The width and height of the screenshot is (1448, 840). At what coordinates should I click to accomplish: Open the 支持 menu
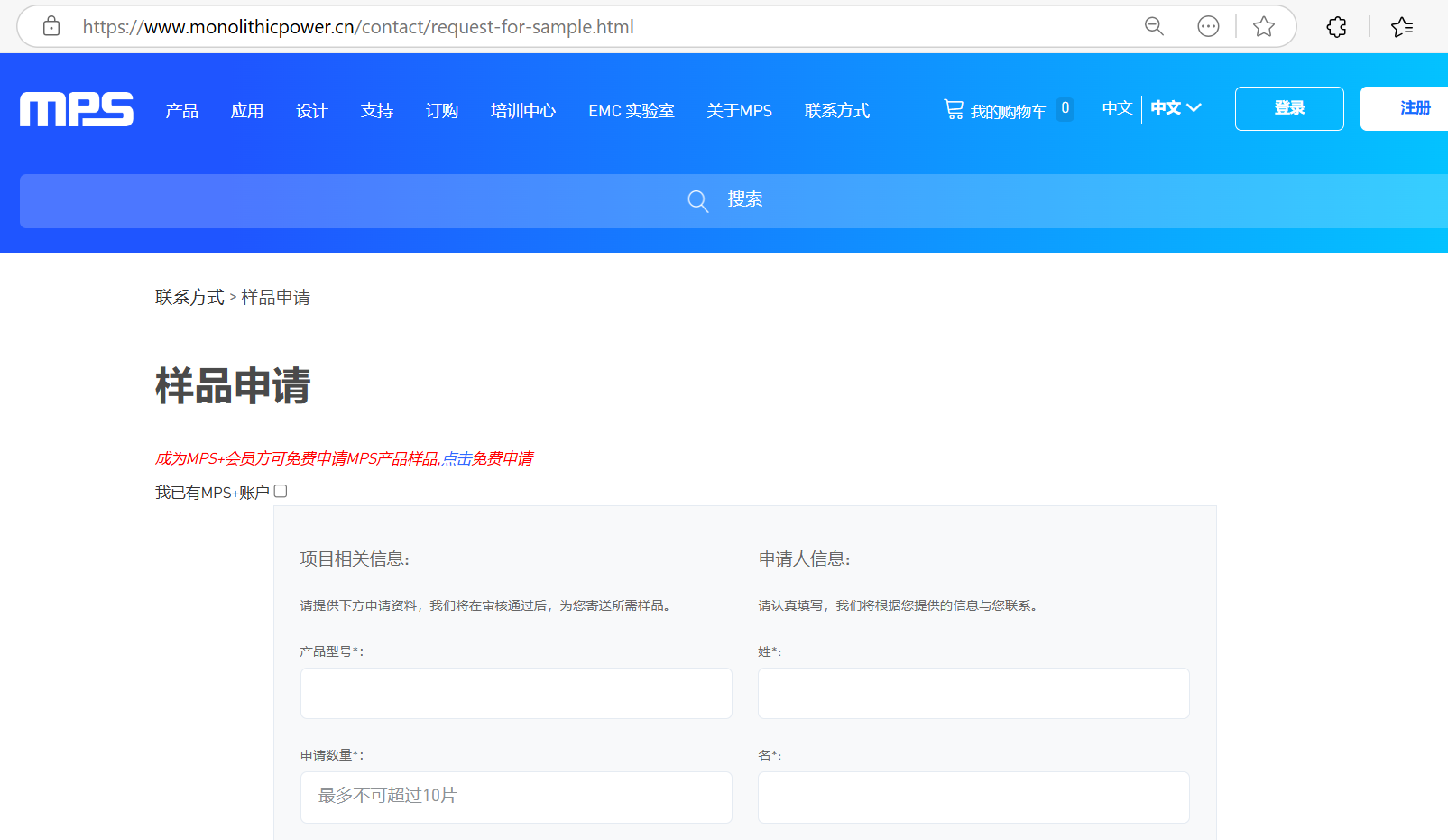pyautogui.click(x=377, y=110)
